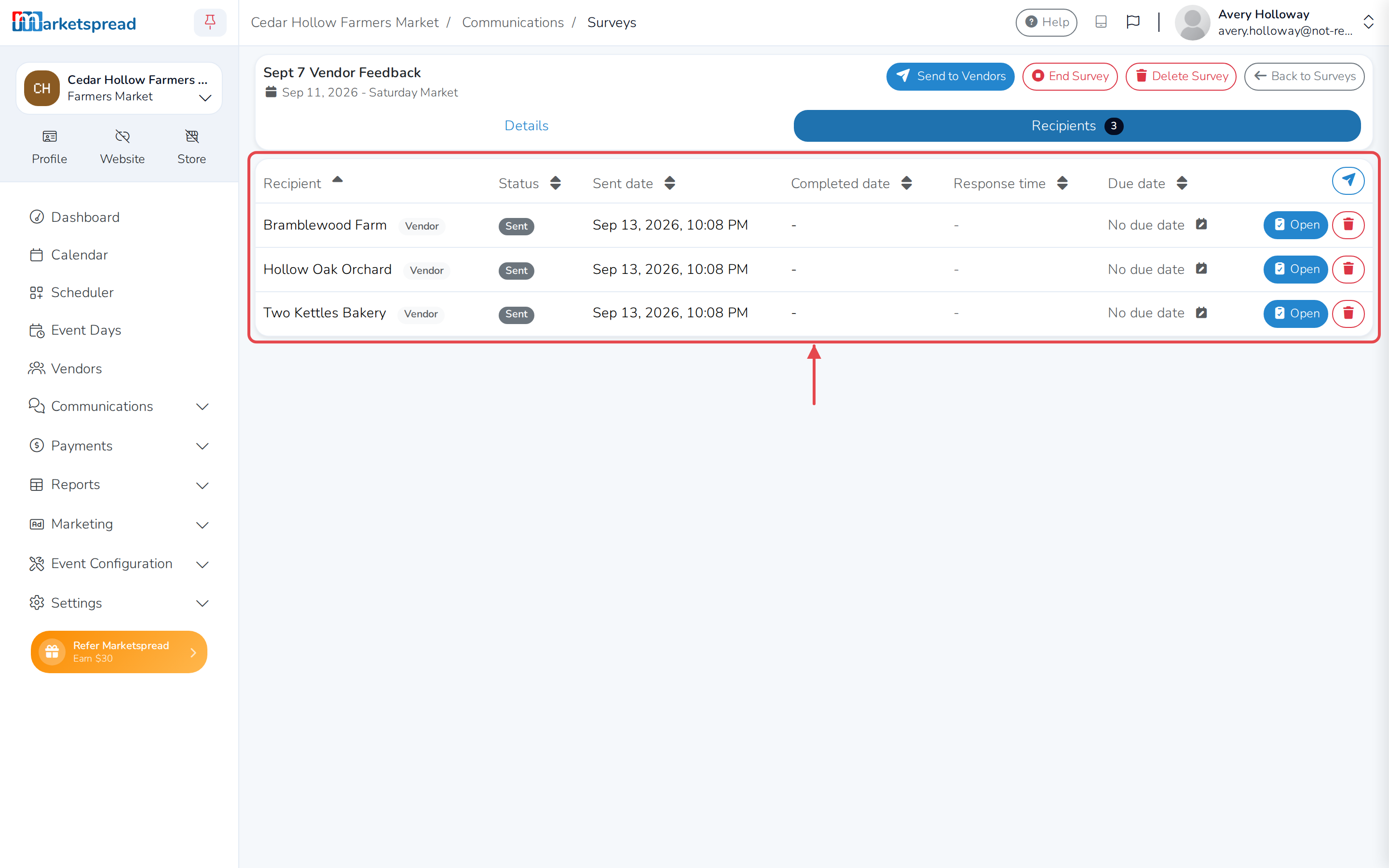Click the Marketspread logo
The height and width of the screenshot is (868, 1389).
tap(74, 22)
